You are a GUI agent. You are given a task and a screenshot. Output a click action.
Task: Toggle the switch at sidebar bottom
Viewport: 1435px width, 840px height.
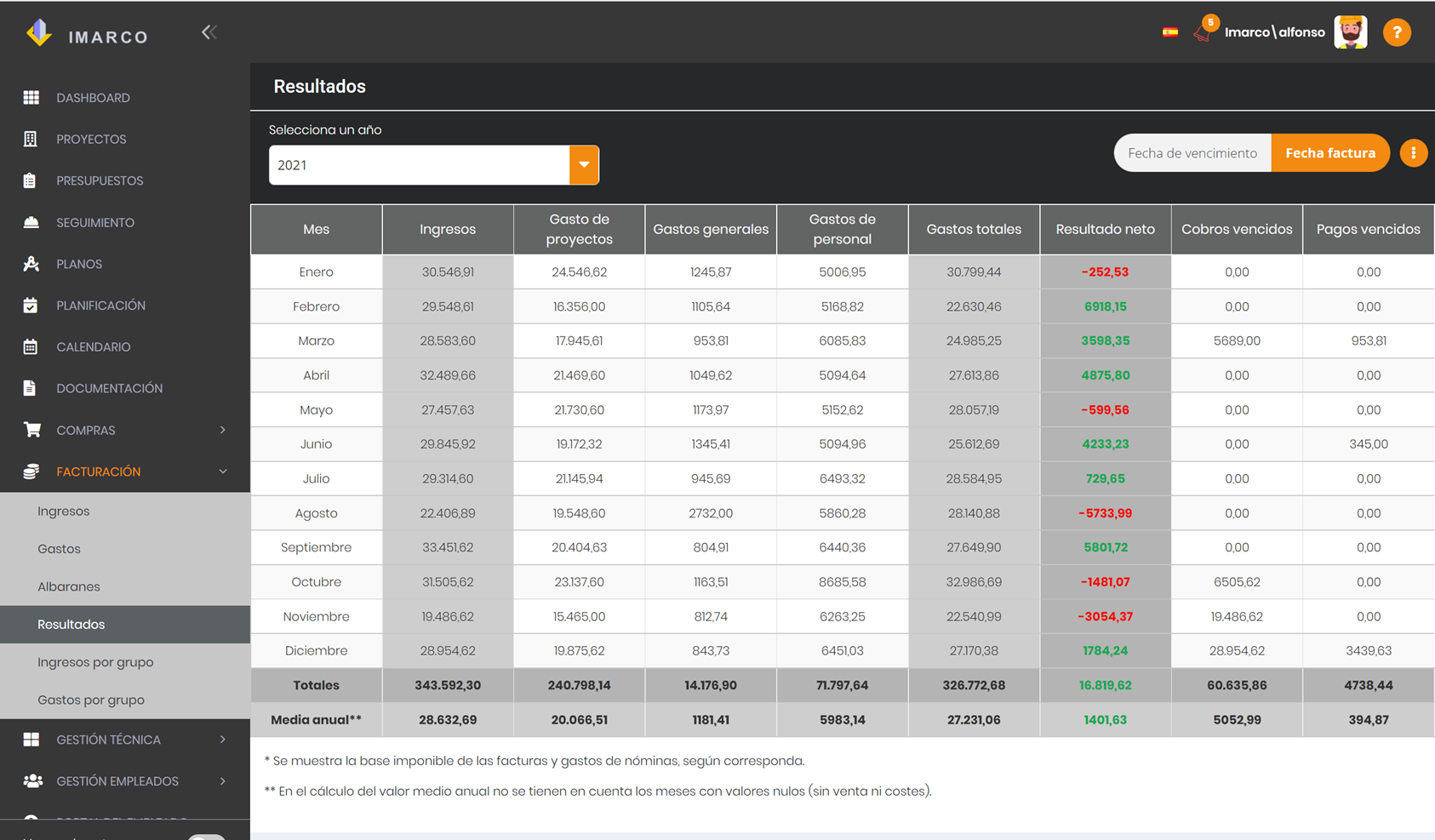pos(206,837)
